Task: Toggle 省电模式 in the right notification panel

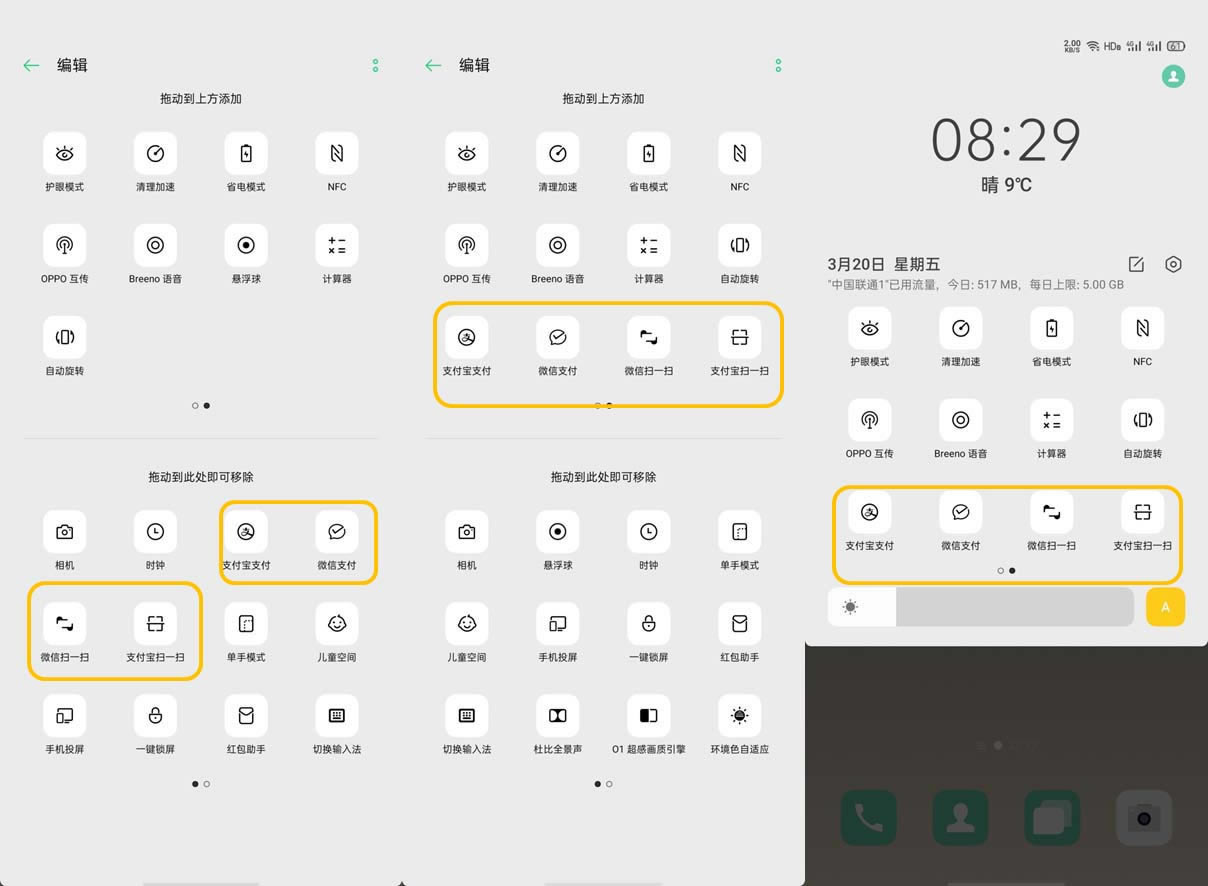Action: tap(1052, 328)
